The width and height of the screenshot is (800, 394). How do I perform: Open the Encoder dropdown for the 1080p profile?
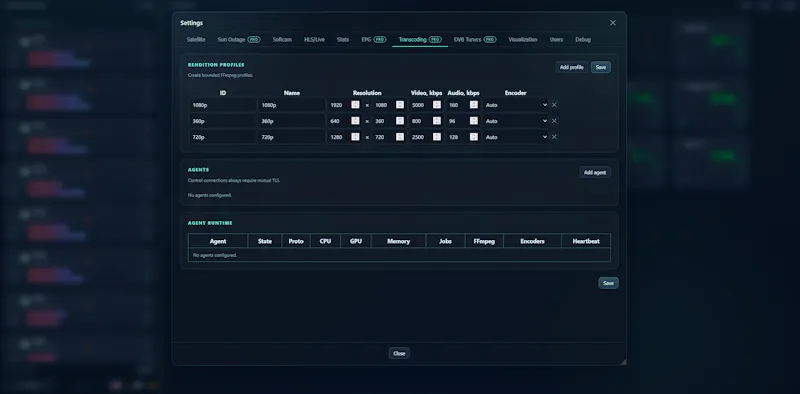pyautogui.click(x=516, y=105)
